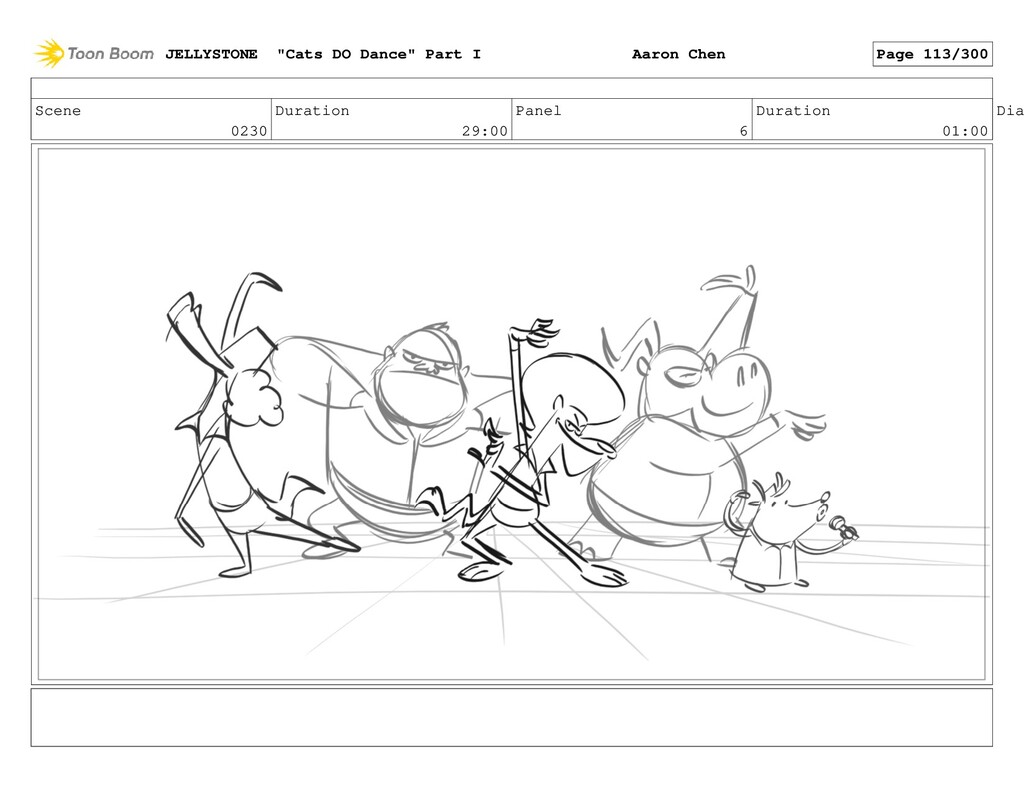Click the Toon Boom logo
Viewport: 1024px width, 793px height.
[94, 54]
